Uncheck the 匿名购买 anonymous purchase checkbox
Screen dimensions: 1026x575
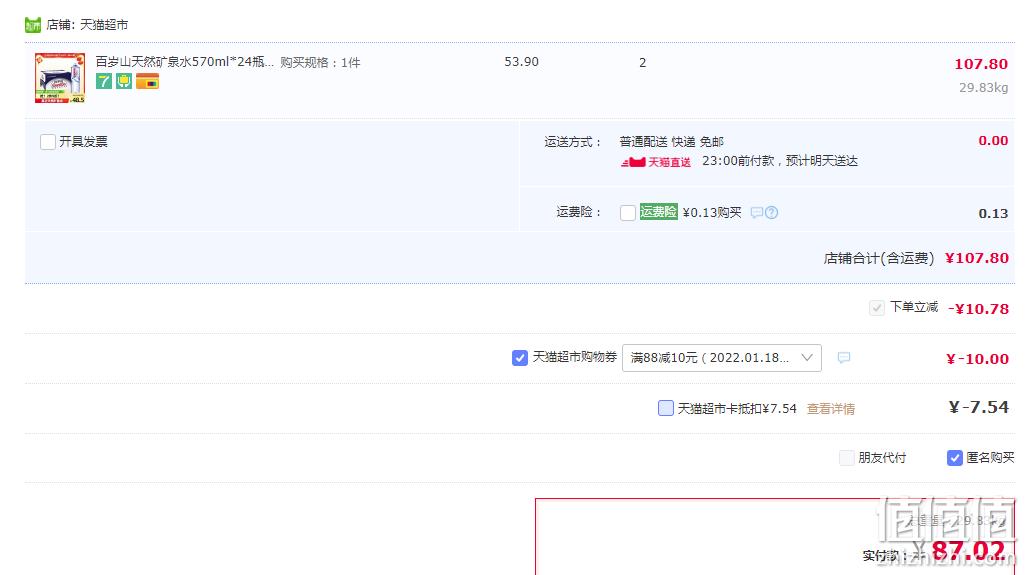[955, 458]
